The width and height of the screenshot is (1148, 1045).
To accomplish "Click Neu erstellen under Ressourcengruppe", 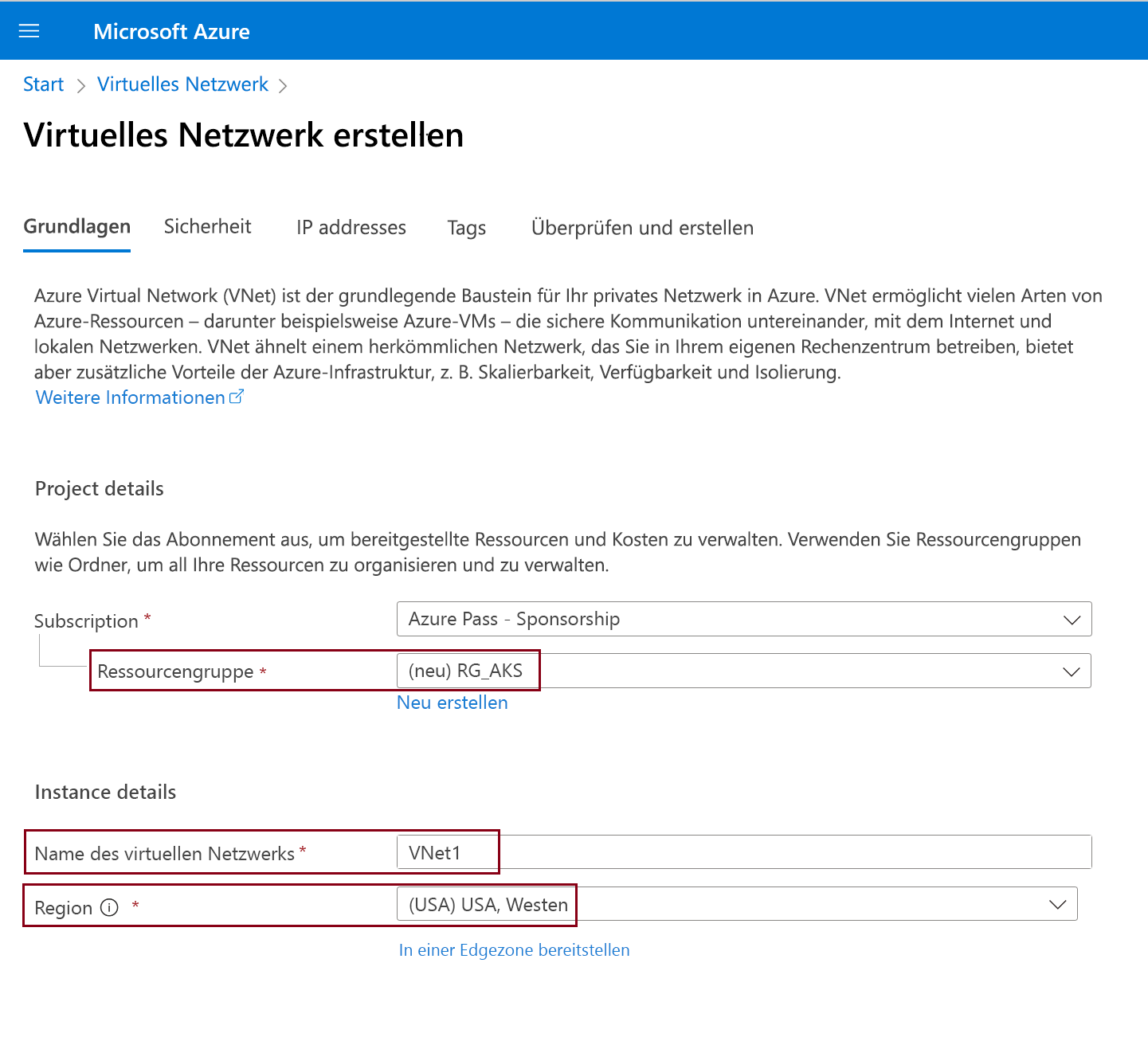I will click(453, 703).
